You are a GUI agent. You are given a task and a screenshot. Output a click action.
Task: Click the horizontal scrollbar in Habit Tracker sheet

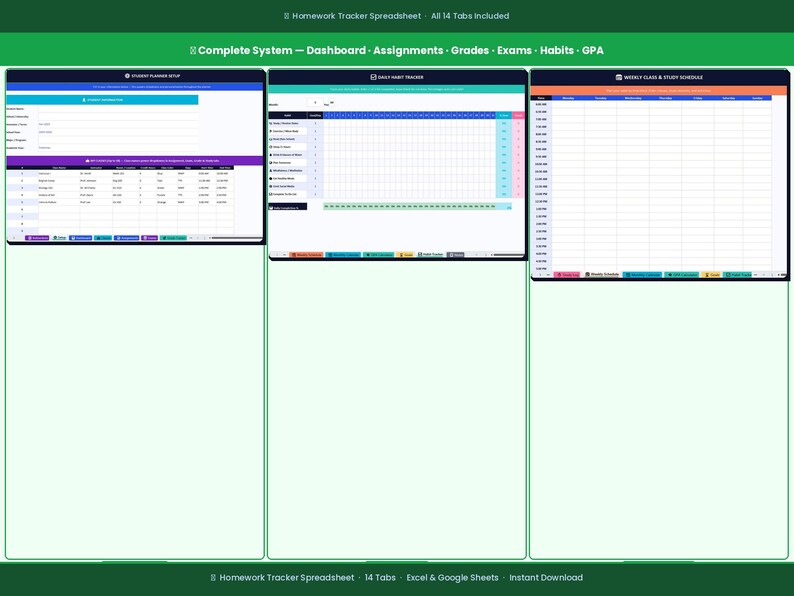point(507,255)
